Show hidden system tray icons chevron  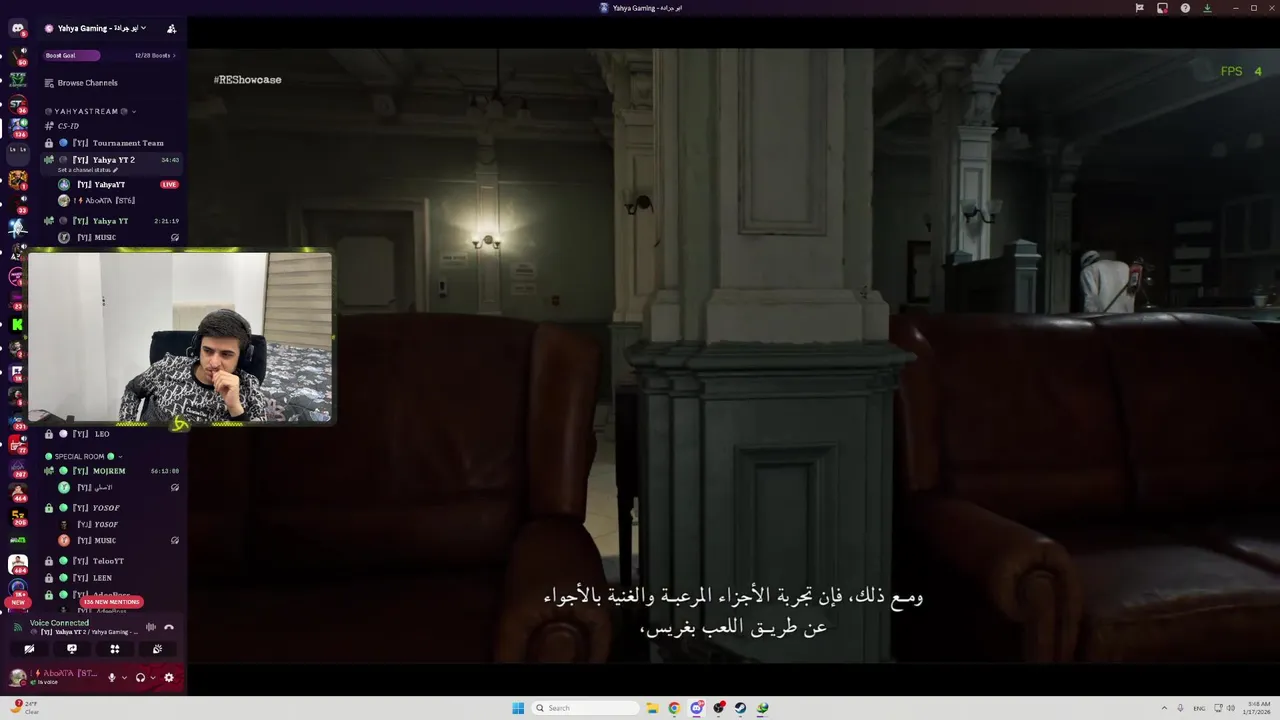tap(1165, 708)
